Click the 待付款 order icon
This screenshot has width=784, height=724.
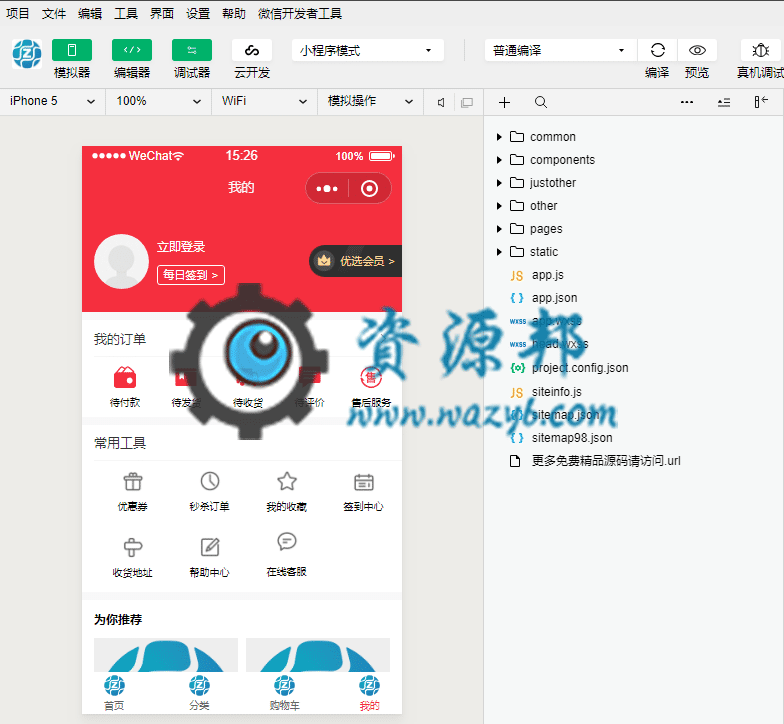[125, 378]
